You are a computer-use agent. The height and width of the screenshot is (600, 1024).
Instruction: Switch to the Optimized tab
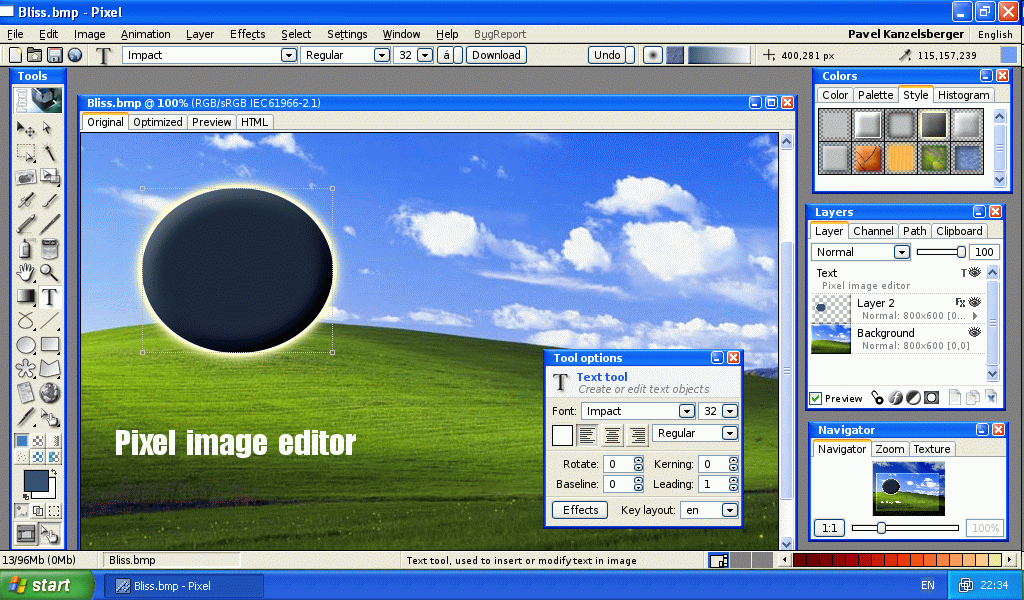click(x=157, y=122)
